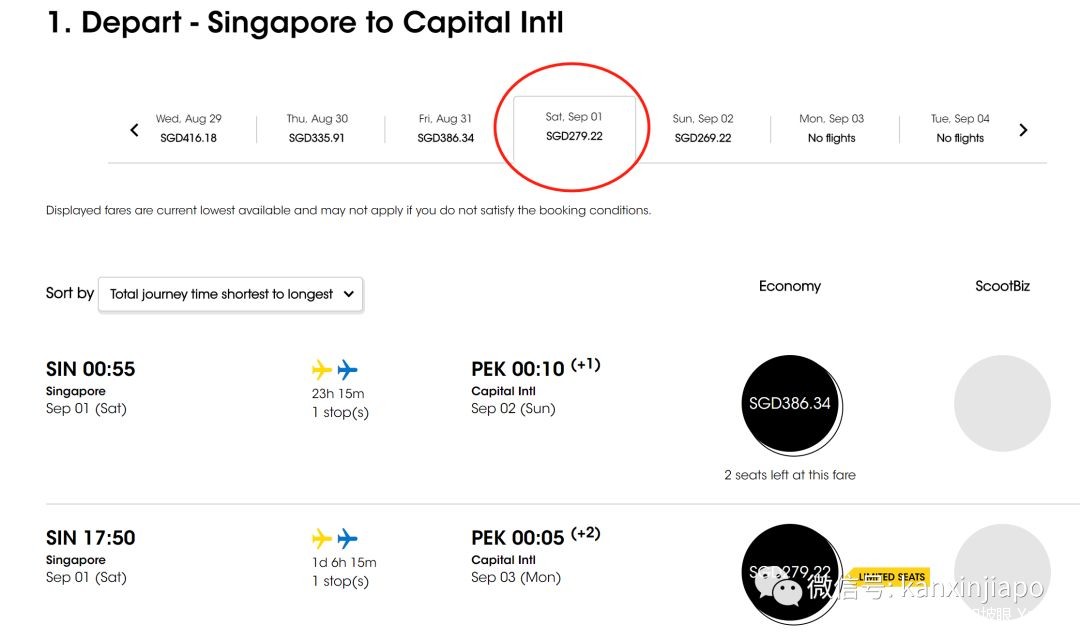Click 1 stop(s) on 23h 15m flight
The image size is (1080, 639).
[x=340, y=412]
